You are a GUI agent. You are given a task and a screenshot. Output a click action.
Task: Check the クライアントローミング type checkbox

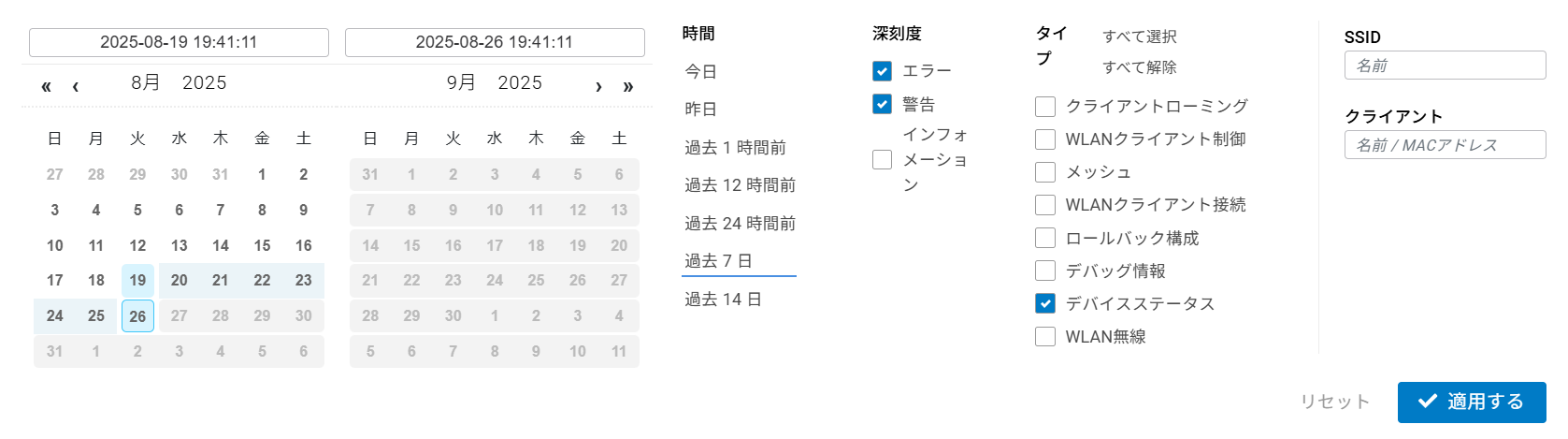[1045, 107]
